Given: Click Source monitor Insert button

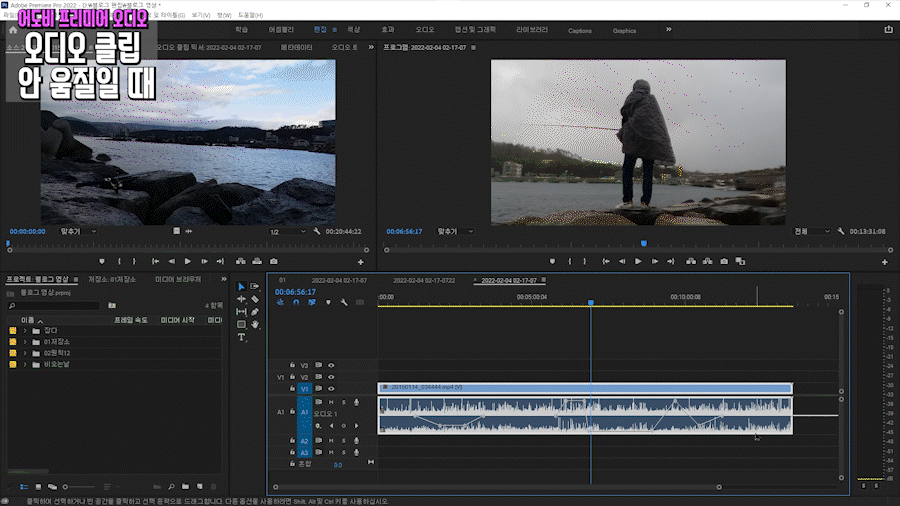Looking at the screenshot, I should point(240,261).
